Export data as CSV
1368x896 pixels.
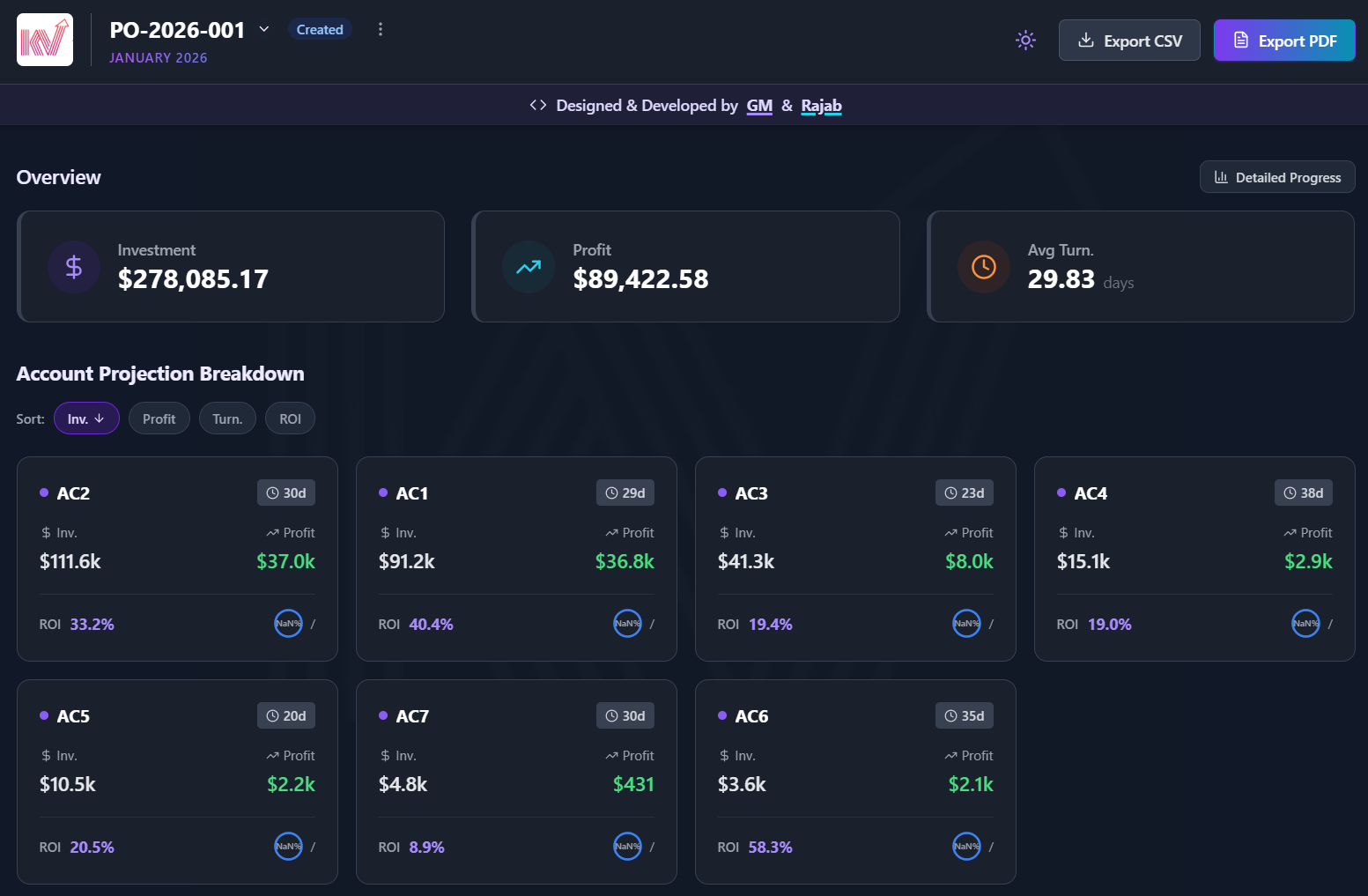[1129, 41]
